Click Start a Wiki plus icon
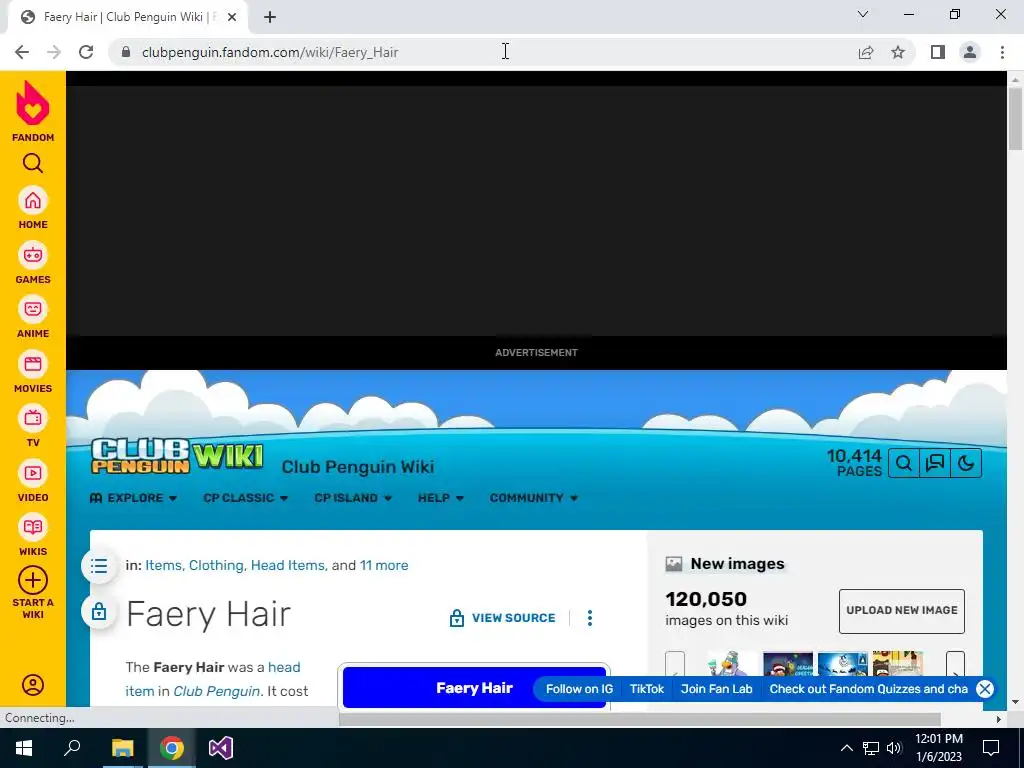1024x768 pixels. [33, 580]
